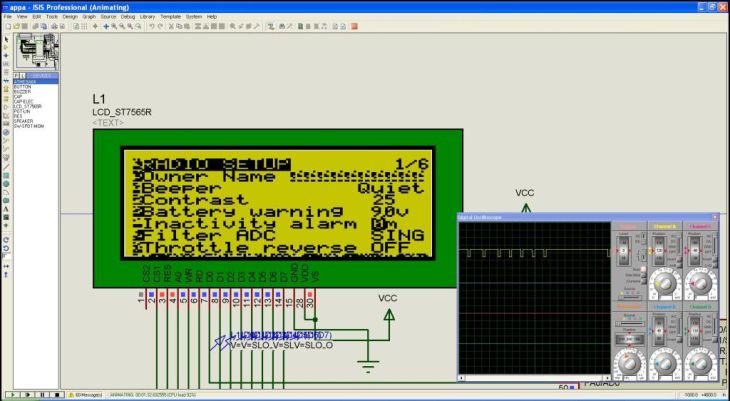Click the warning icon beside 60 Message(s)
Screen dimensions: 730x401
[71, 394]
